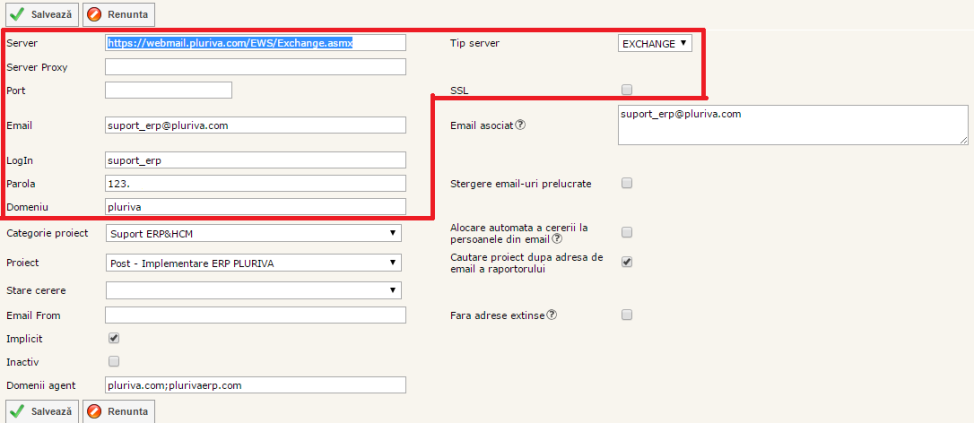Disable Cautare proiect dupa adresa checkbox
The width and height of the screenshot is (974, 423).
tap(627, 262)
